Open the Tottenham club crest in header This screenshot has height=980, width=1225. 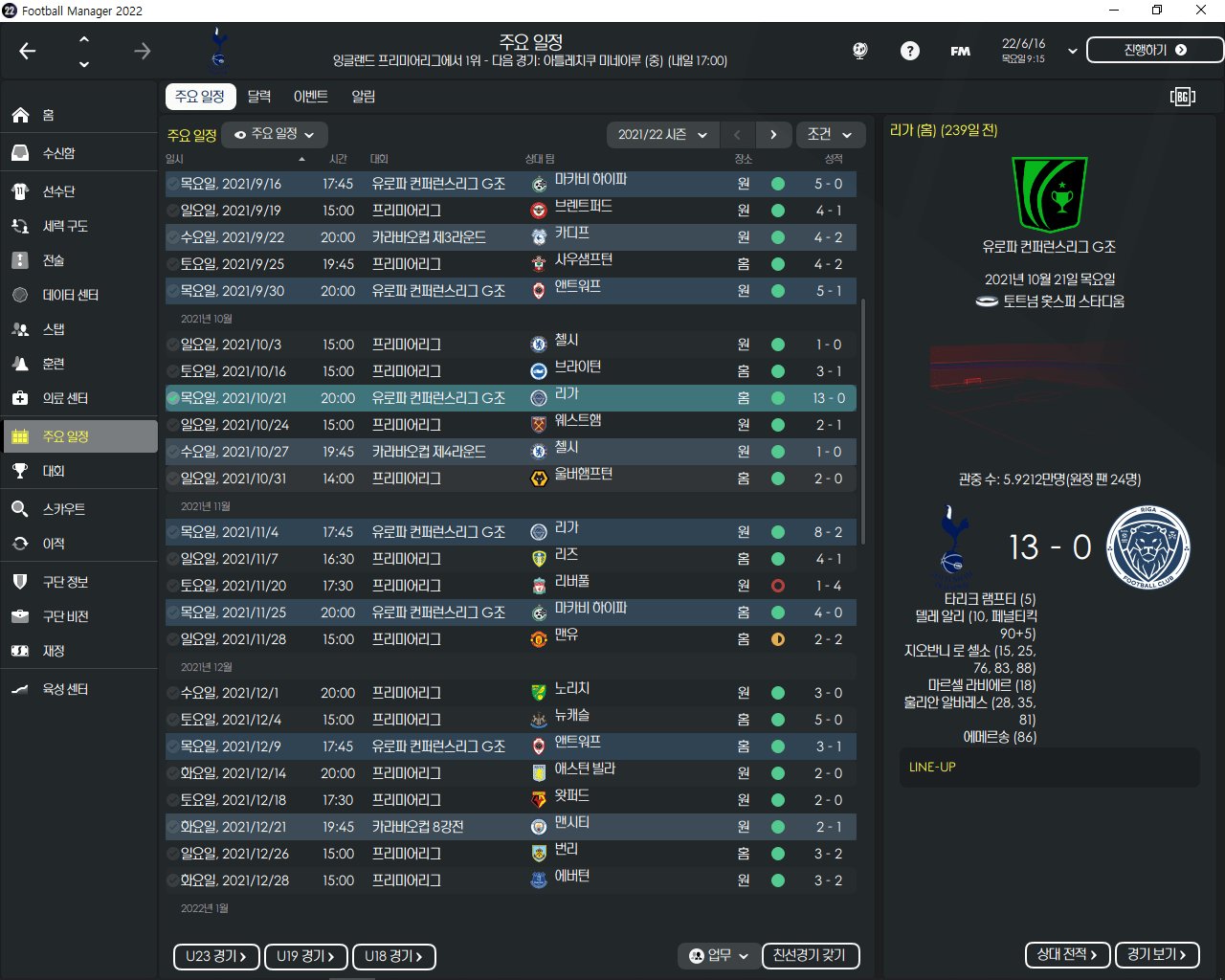(x=219, y=51)
